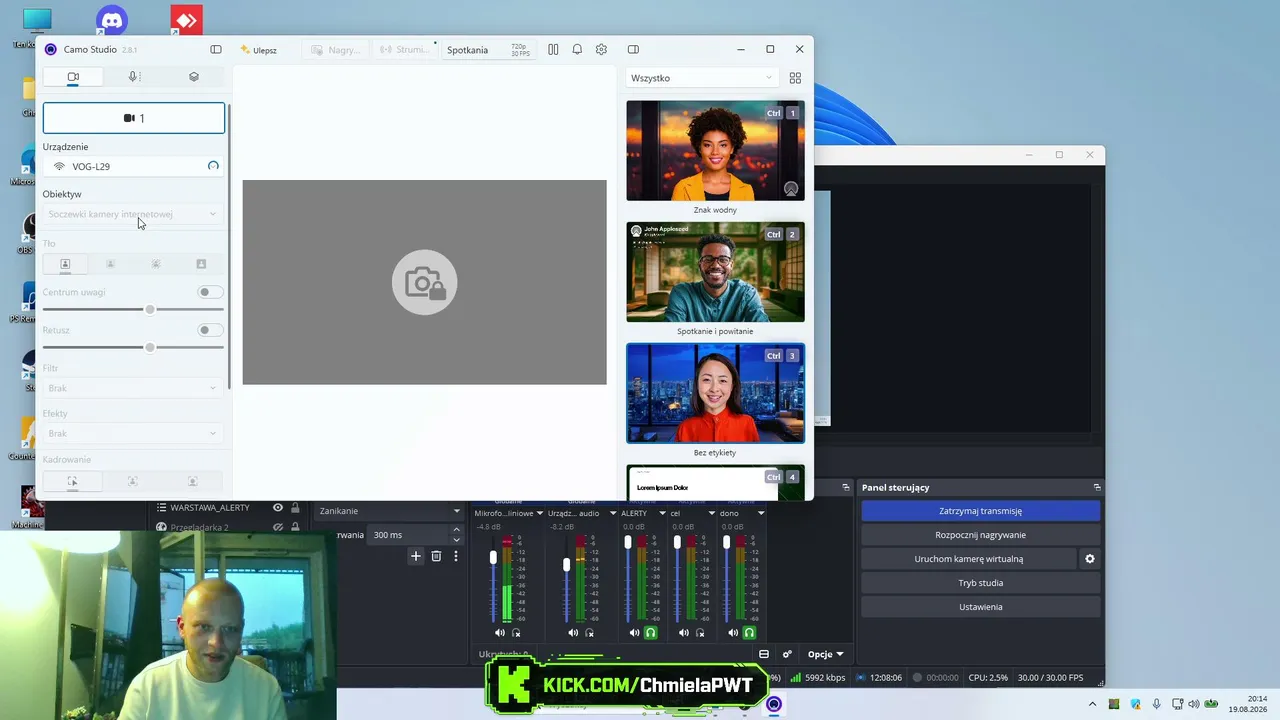
Task: Open the video camera tab in Camo
Action: tap(73, 77)
